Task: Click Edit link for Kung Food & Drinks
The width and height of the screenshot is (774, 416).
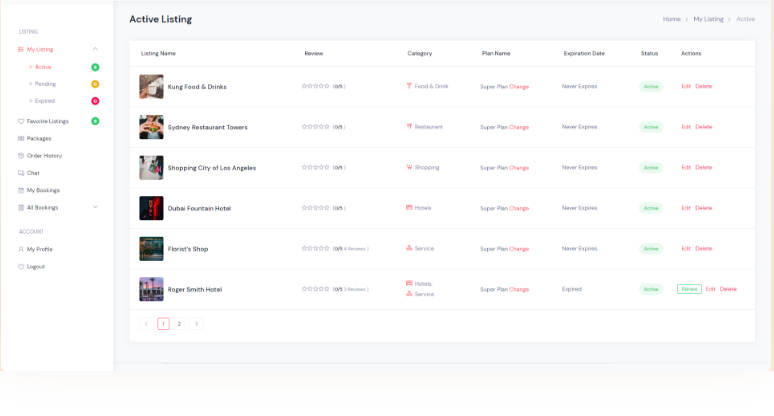Action: click(686, 86)
